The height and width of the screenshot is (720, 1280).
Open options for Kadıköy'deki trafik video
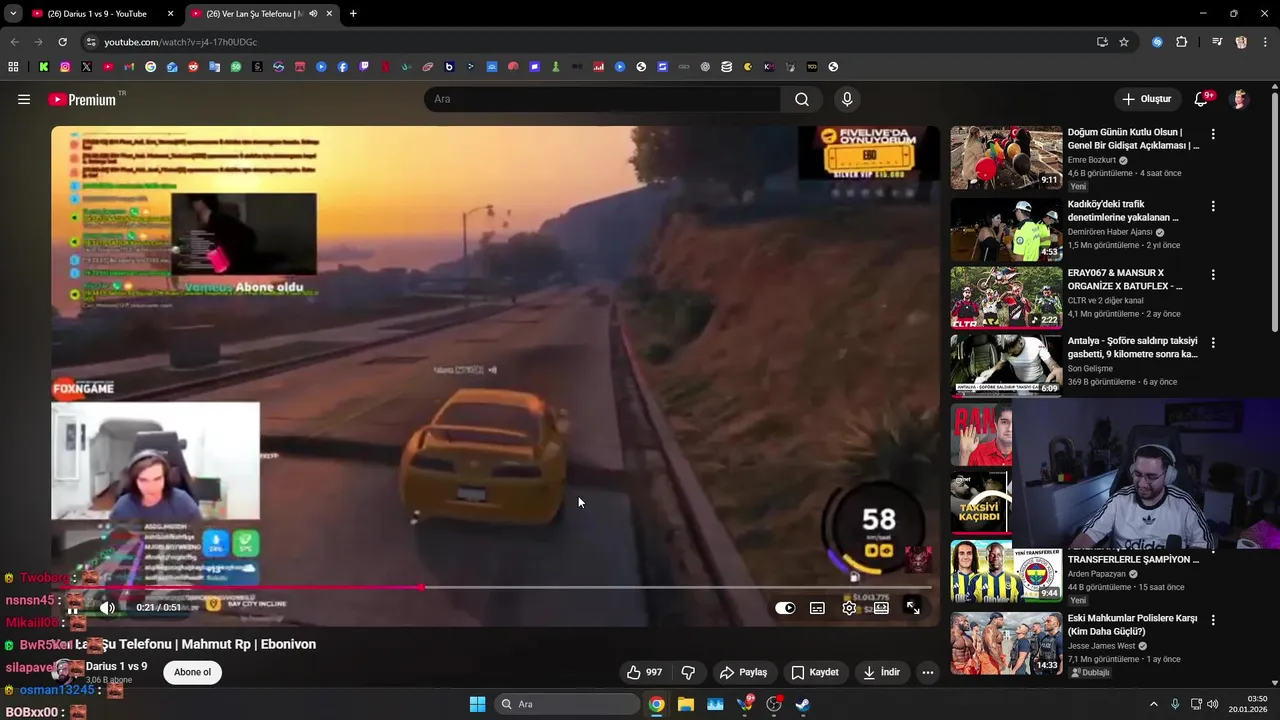[1213, 206]
